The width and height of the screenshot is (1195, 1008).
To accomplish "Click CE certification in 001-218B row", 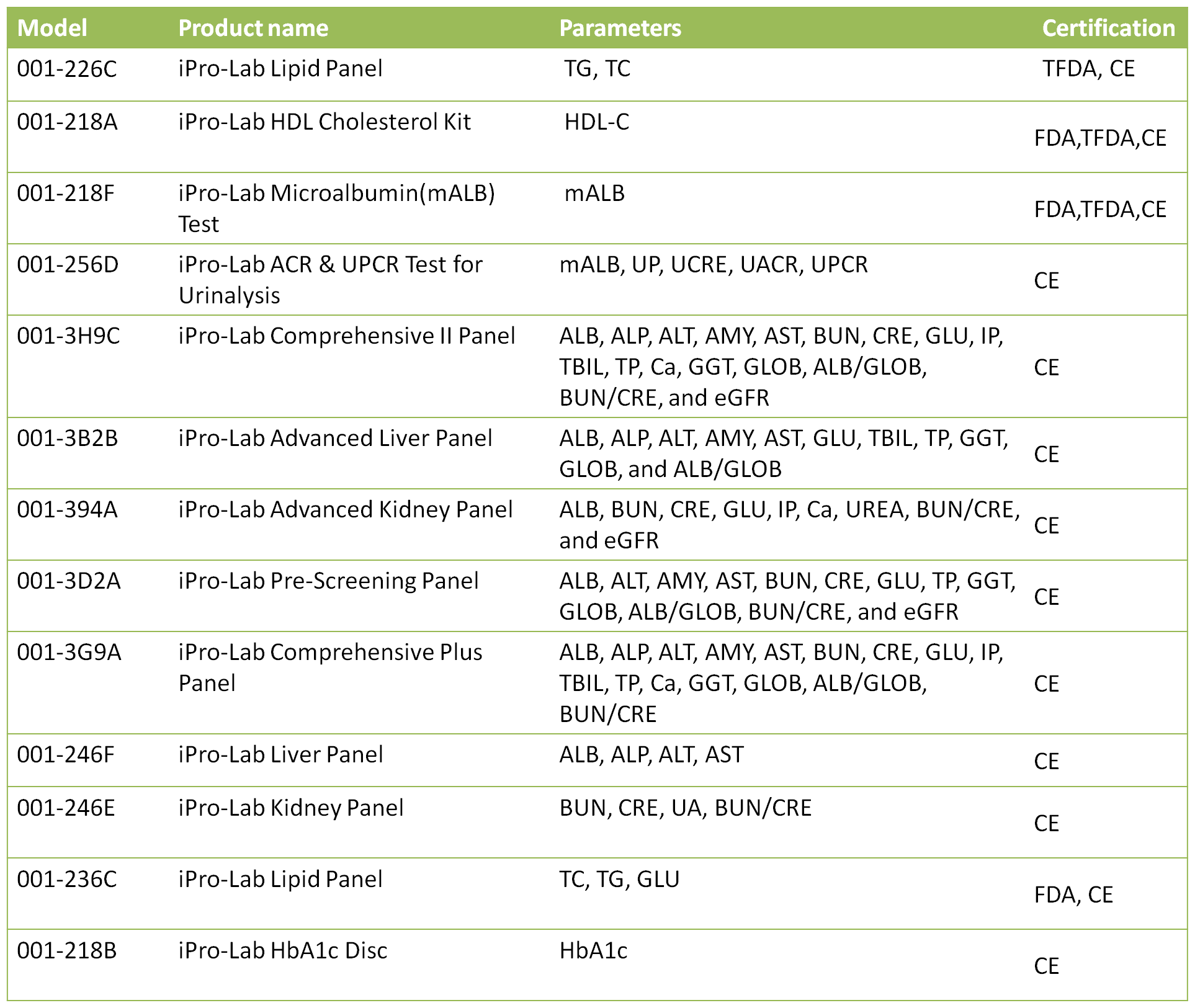I will 1047,966.
